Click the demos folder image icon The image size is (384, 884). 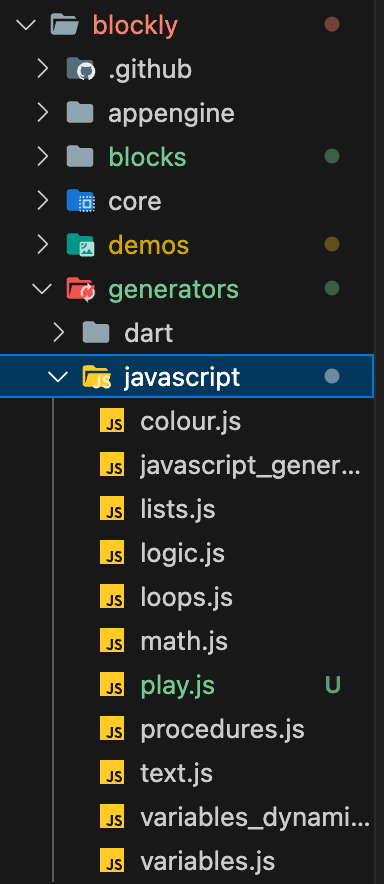coord(80,245)
